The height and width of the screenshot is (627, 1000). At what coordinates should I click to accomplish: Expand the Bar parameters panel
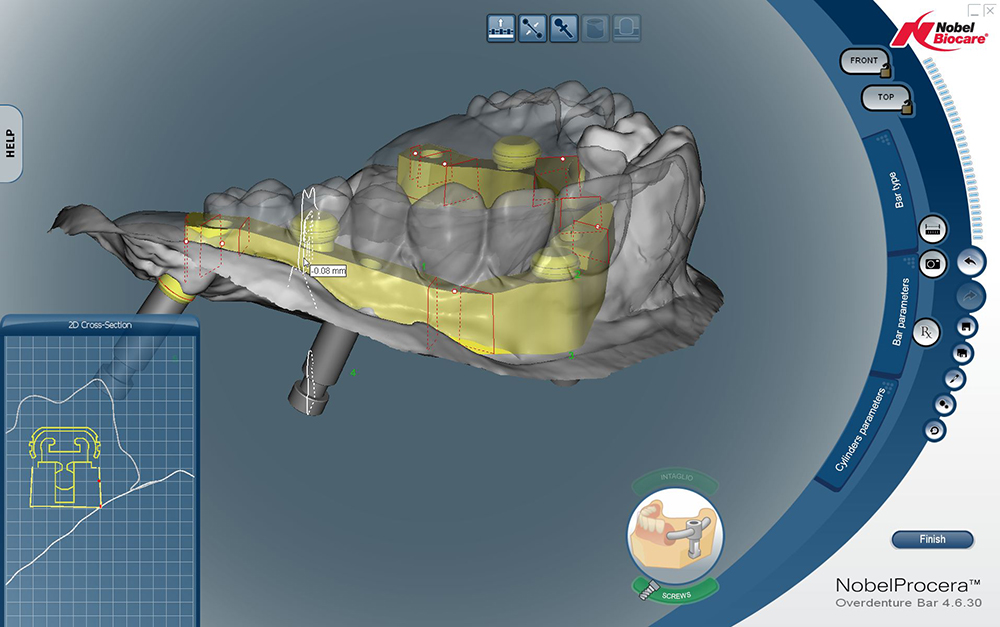click(x=897, y=313)
